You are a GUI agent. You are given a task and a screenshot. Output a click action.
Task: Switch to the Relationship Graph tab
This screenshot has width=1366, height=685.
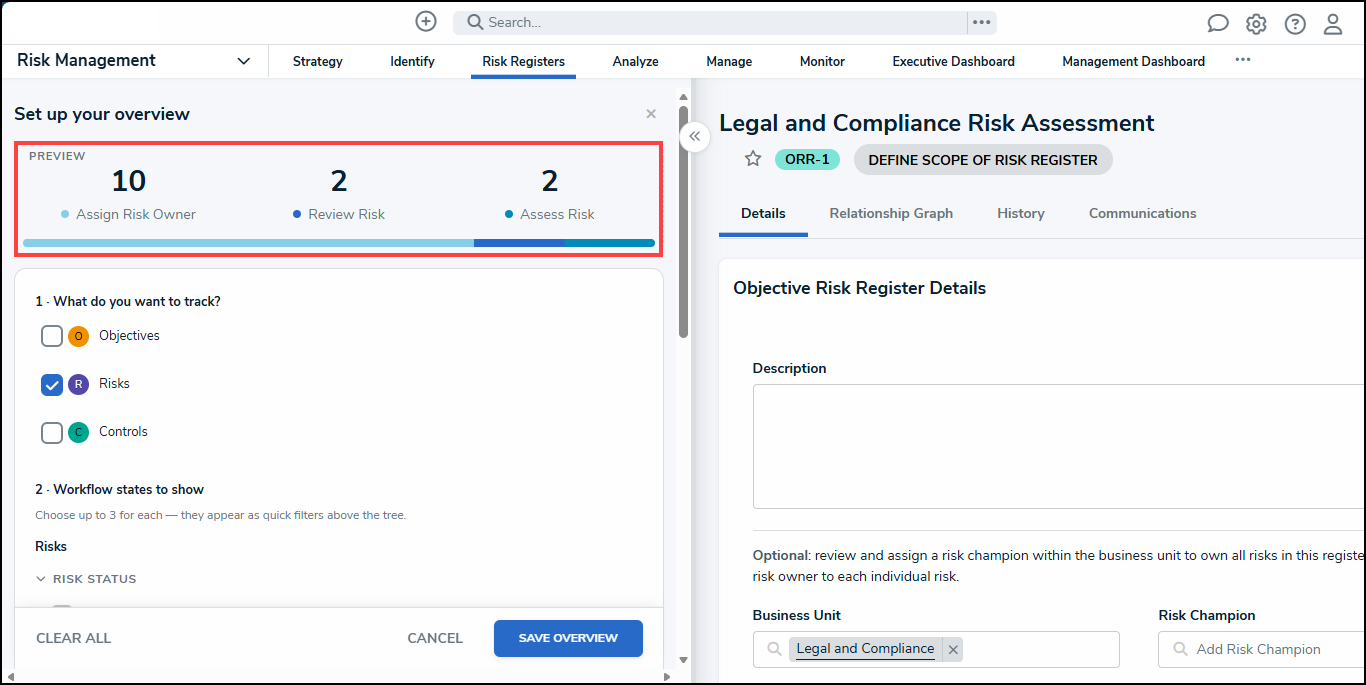891,214
